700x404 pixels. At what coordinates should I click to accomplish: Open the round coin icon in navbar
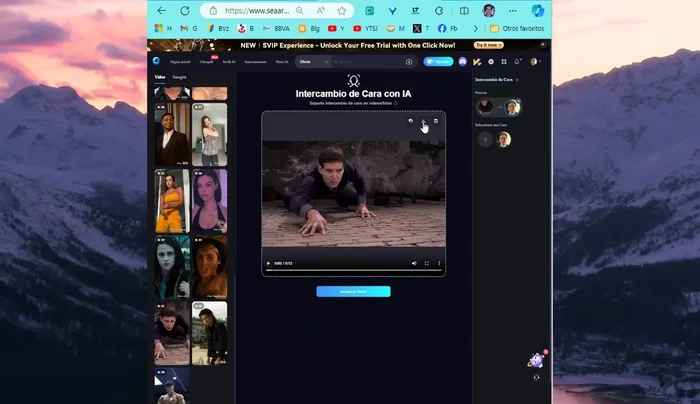(491, 62)
